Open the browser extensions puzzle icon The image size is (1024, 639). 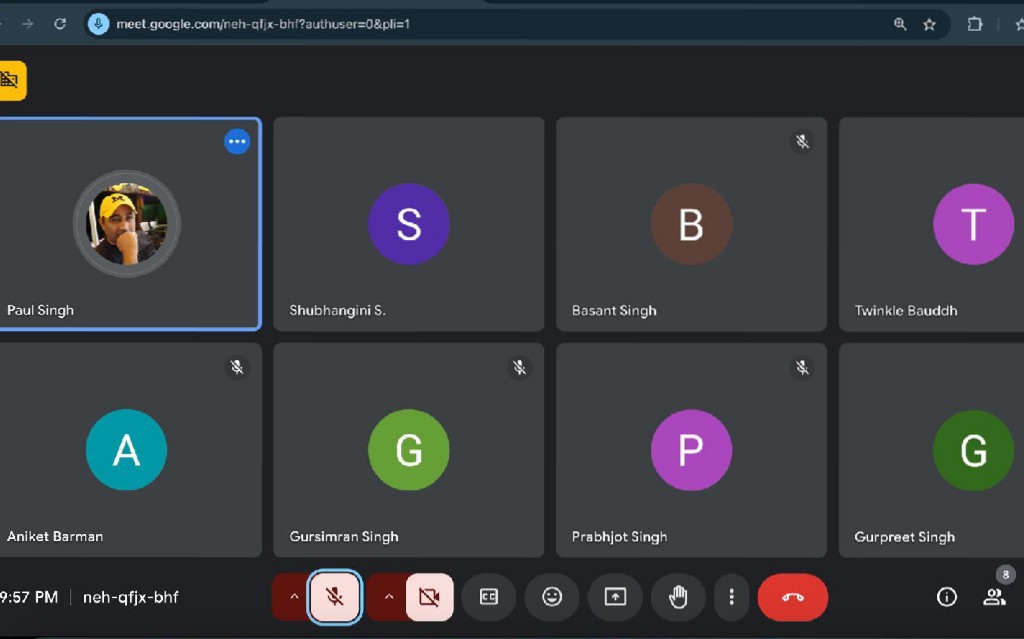point(974,24)
